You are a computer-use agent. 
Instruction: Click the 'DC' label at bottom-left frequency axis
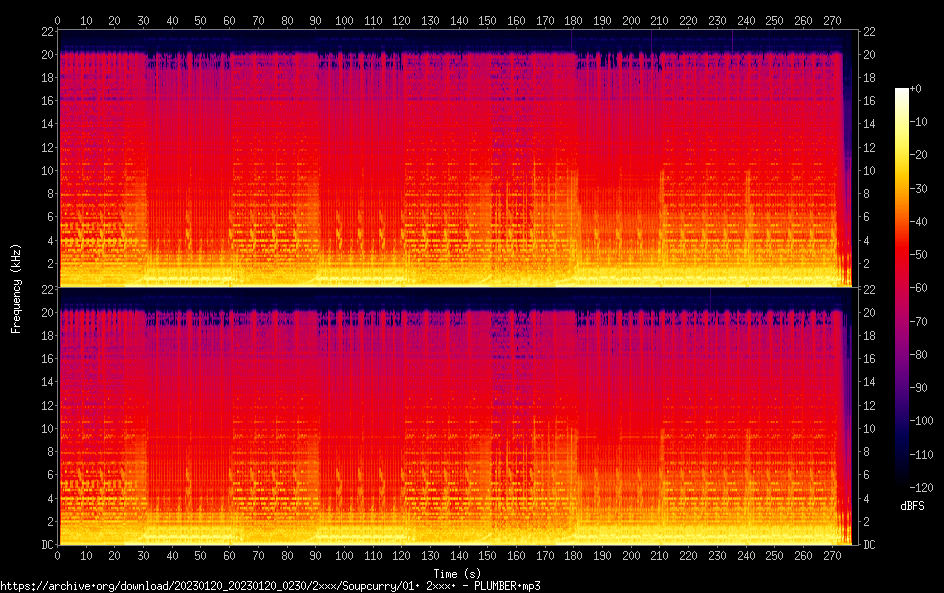(x=45, y=544)
